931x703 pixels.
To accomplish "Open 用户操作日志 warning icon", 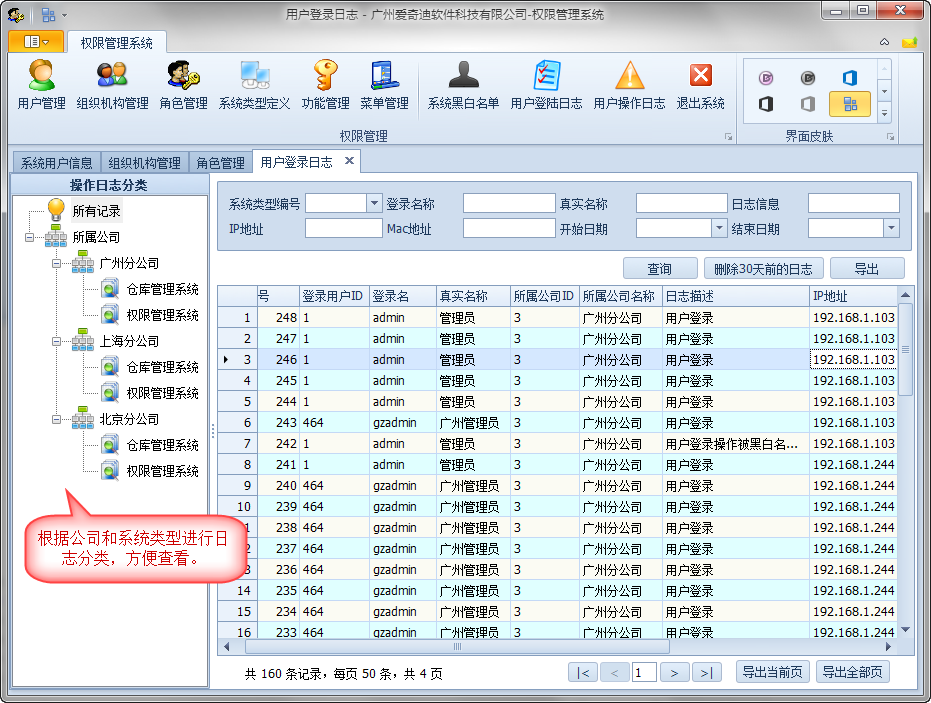I will pos(629,85).
